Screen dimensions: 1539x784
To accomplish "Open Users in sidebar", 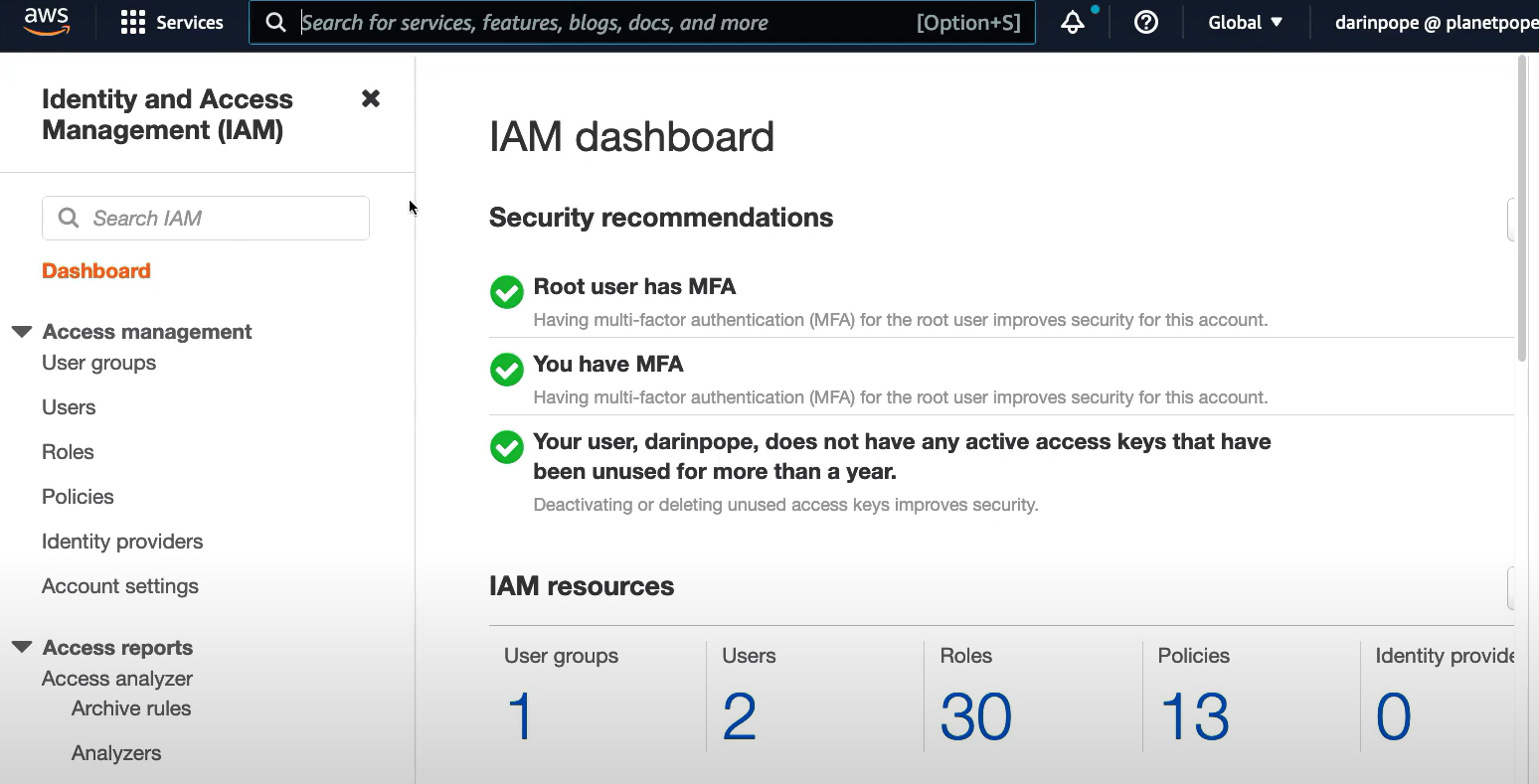I will pos(69,407).
